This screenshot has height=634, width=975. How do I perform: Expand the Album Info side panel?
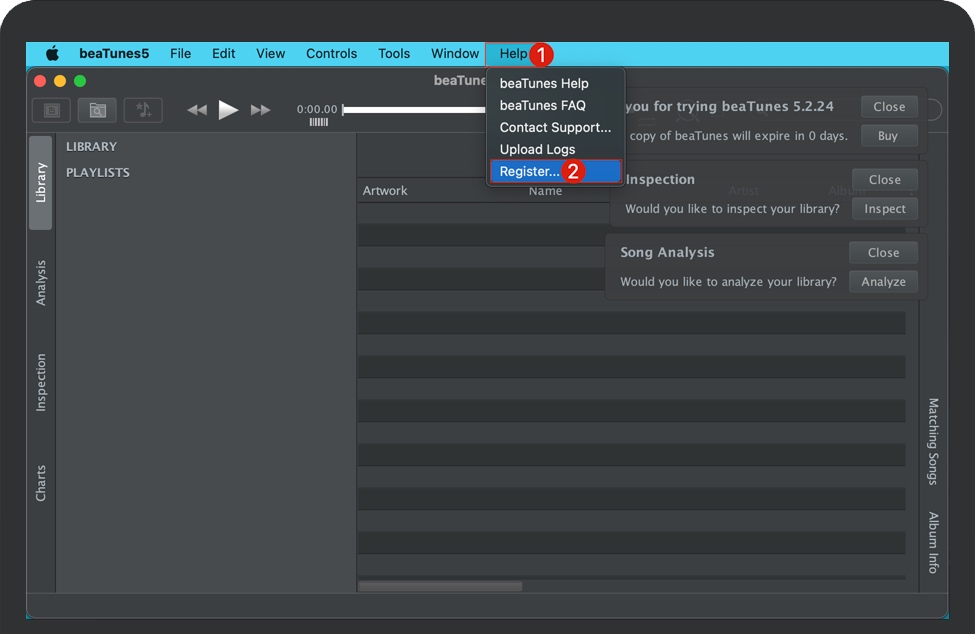pos(933,542)
